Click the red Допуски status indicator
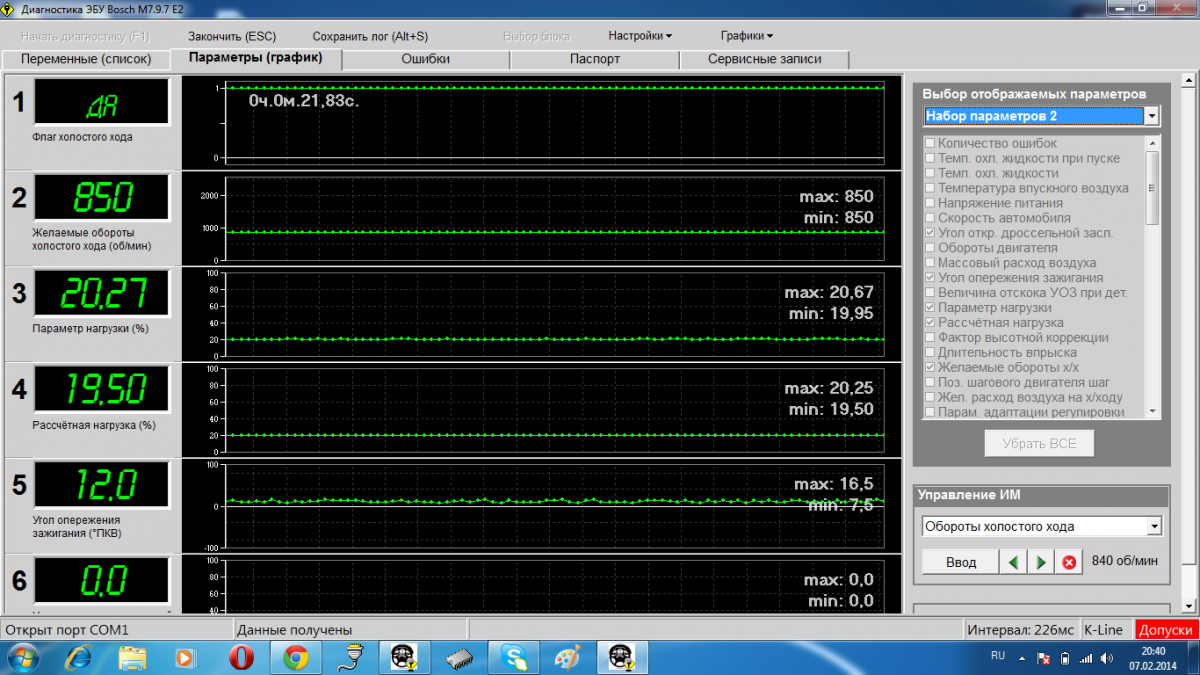Image resolution: width=1200 pixels, height=675 pixels. [1166, 630]
